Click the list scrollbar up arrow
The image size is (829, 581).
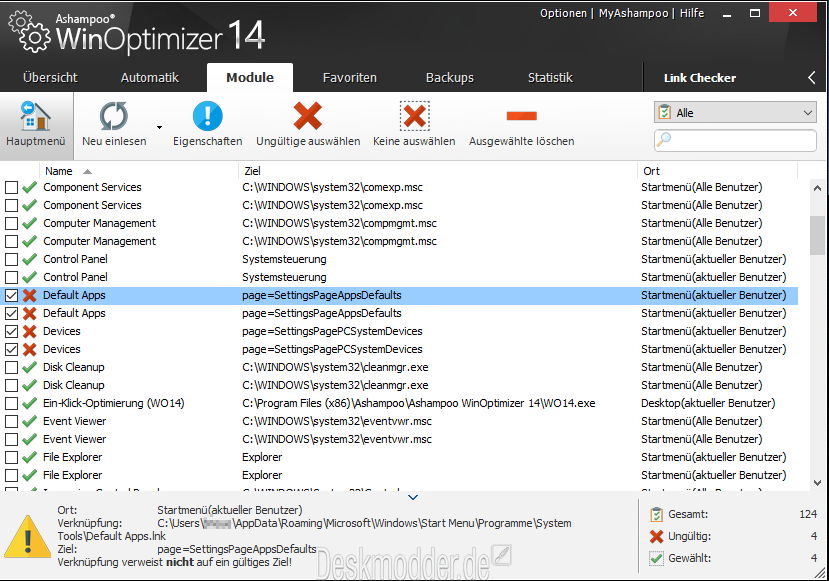click(817, 188)
